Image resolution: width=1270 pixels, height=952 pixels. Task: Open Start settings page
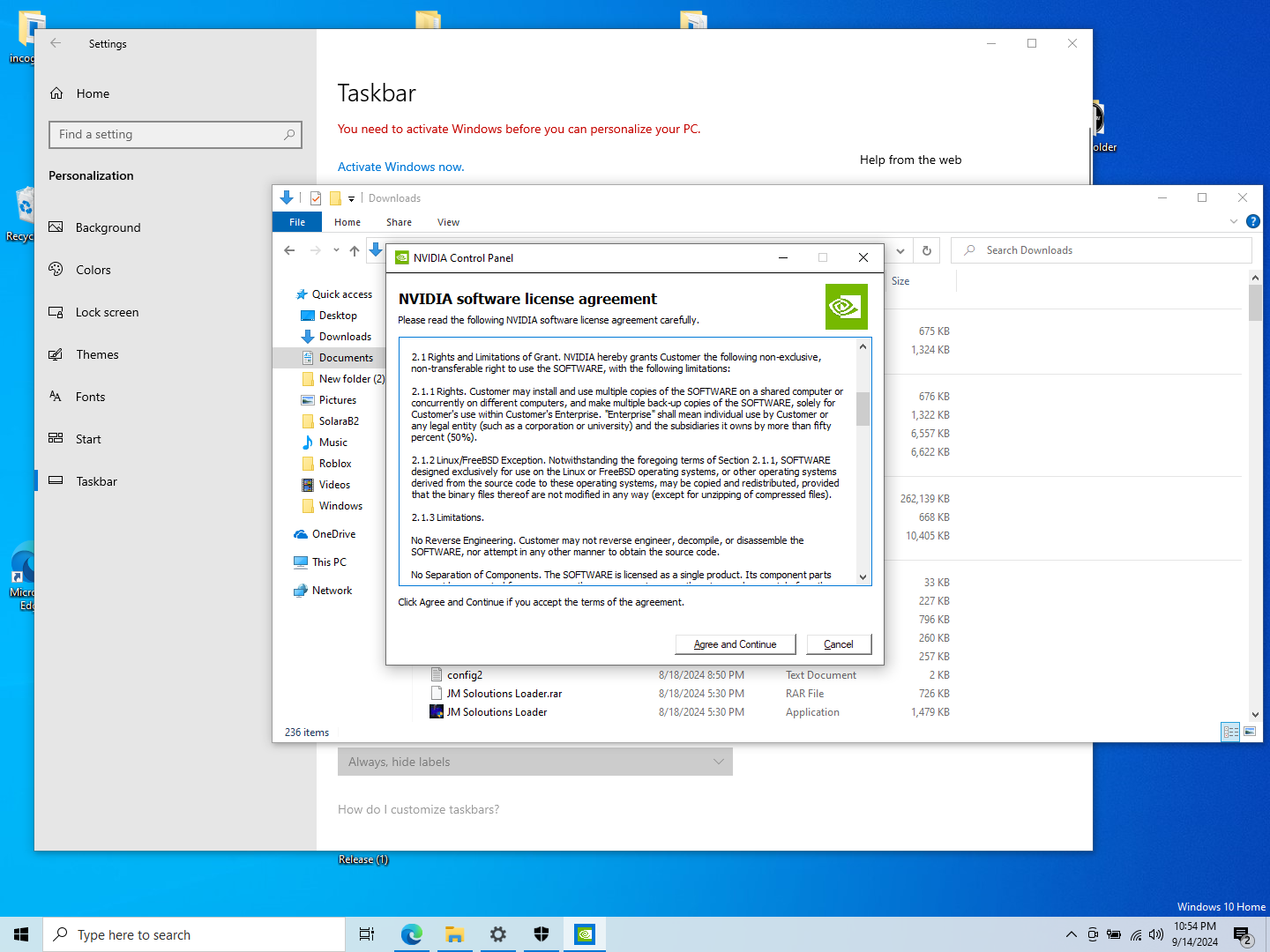click(x=88, y=439)
